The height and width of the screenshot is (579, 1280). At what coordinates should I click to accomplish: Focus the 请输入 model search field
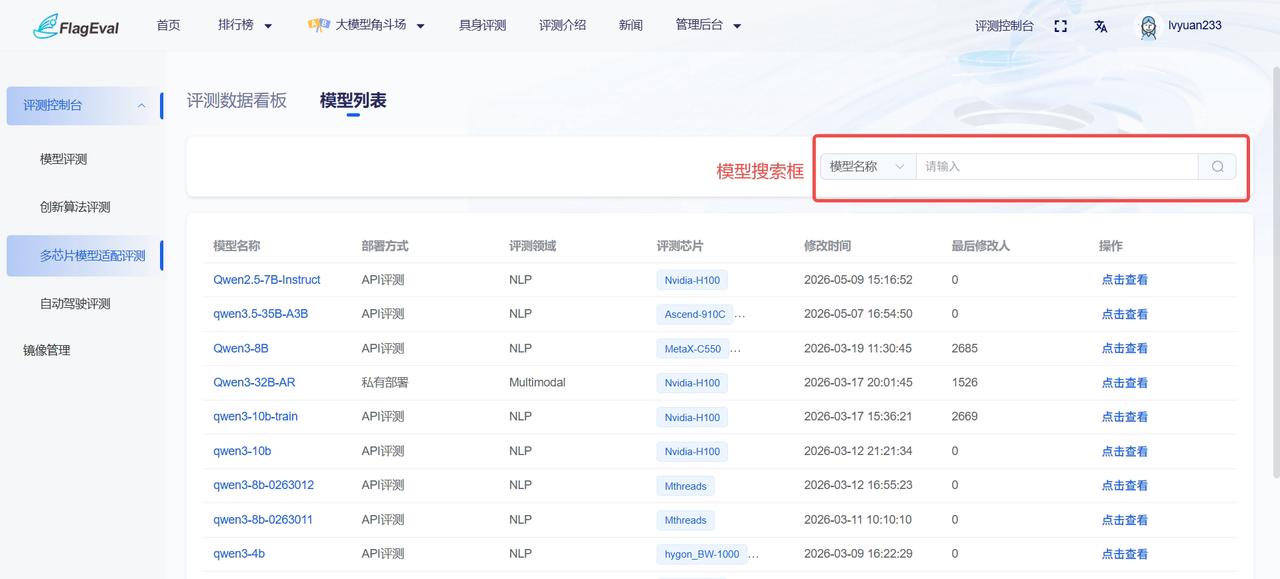tap(1057, 167)
